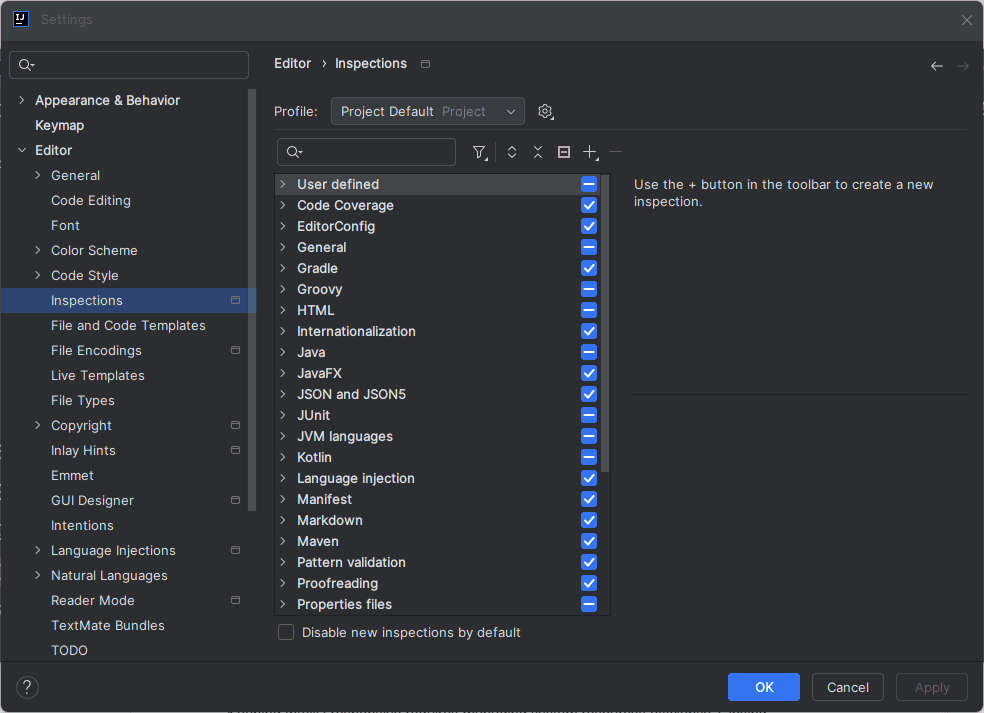
Task: Collapse the Editor section in sidebar
Action: [x=22, y=150]
